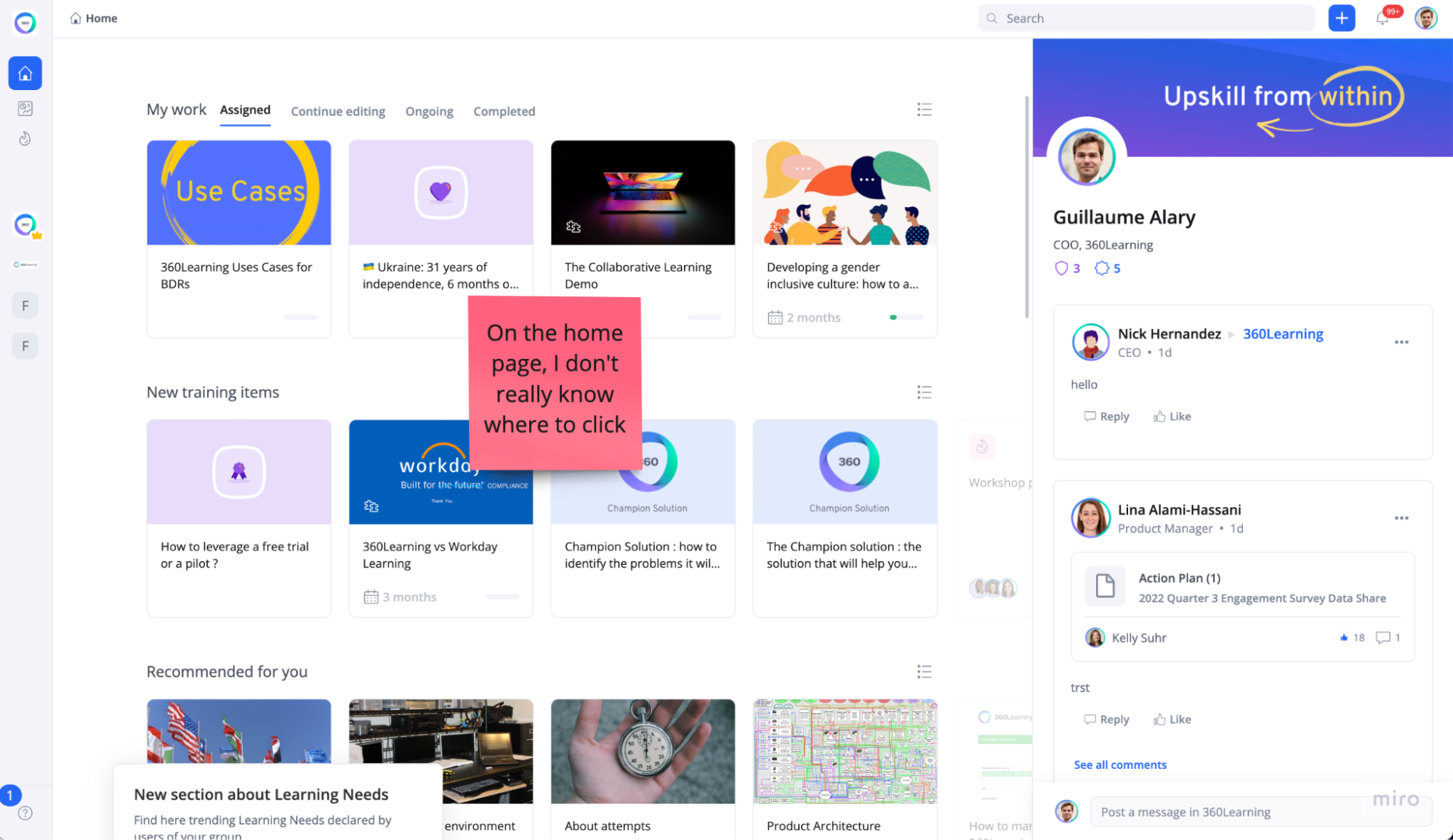Click the list view icon beside My work
Viewport: 1453px width, 840px height.
click(924, 110)
